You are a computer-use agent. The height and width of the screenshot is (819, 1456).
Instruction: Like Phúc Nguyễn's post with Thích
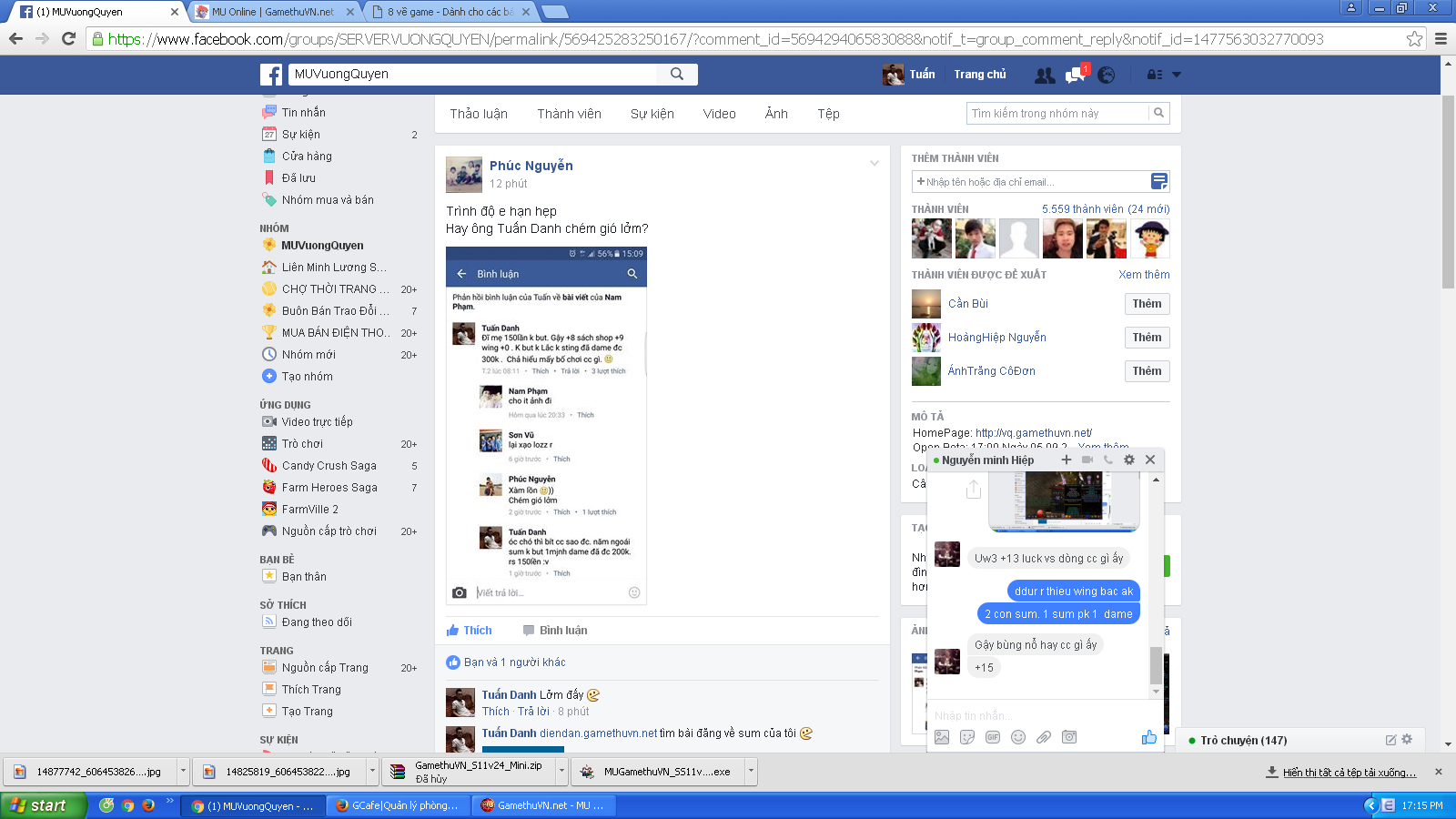tap(469, 631)
